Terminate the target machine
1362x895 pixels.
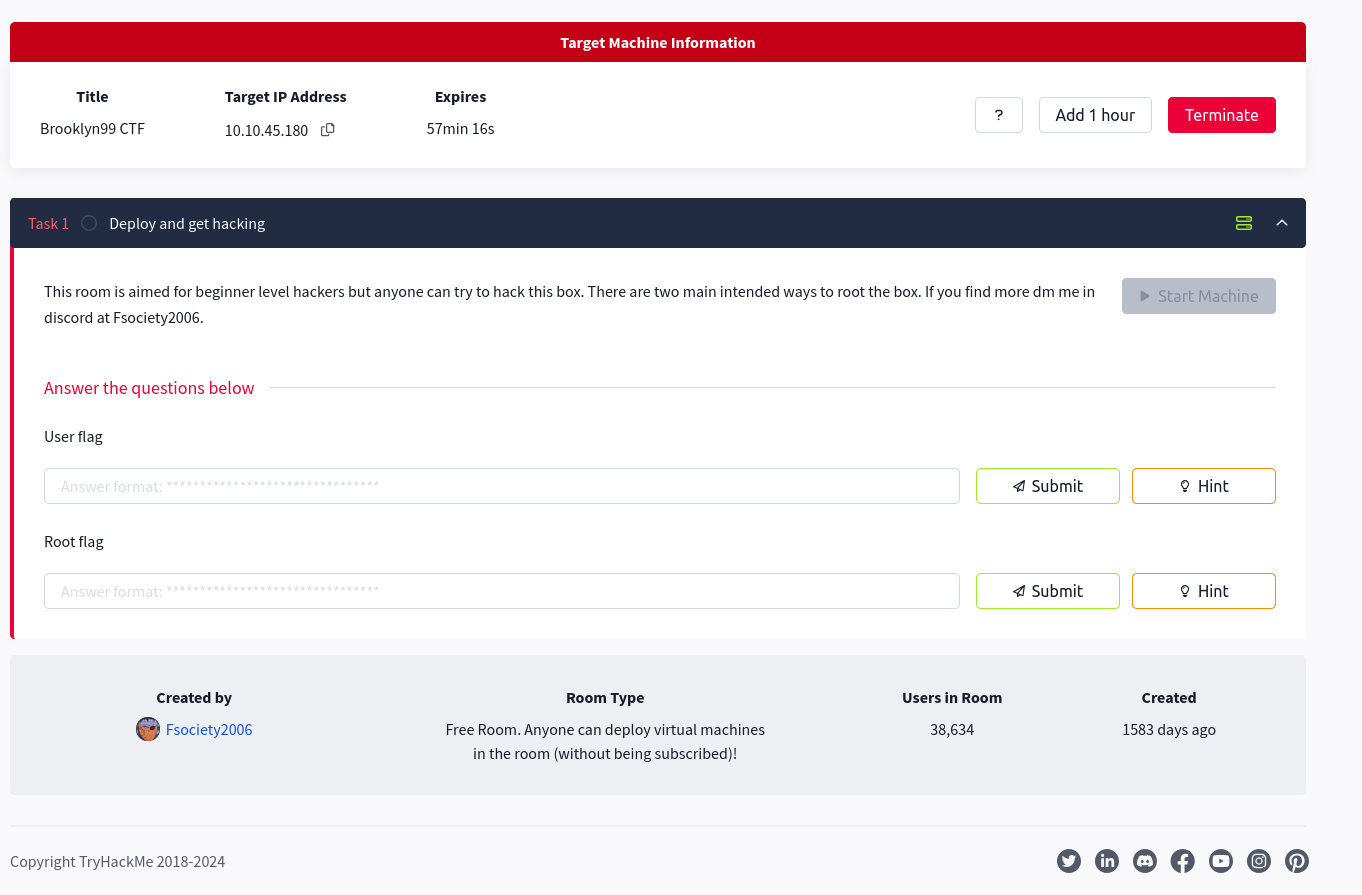(1222, 115)
